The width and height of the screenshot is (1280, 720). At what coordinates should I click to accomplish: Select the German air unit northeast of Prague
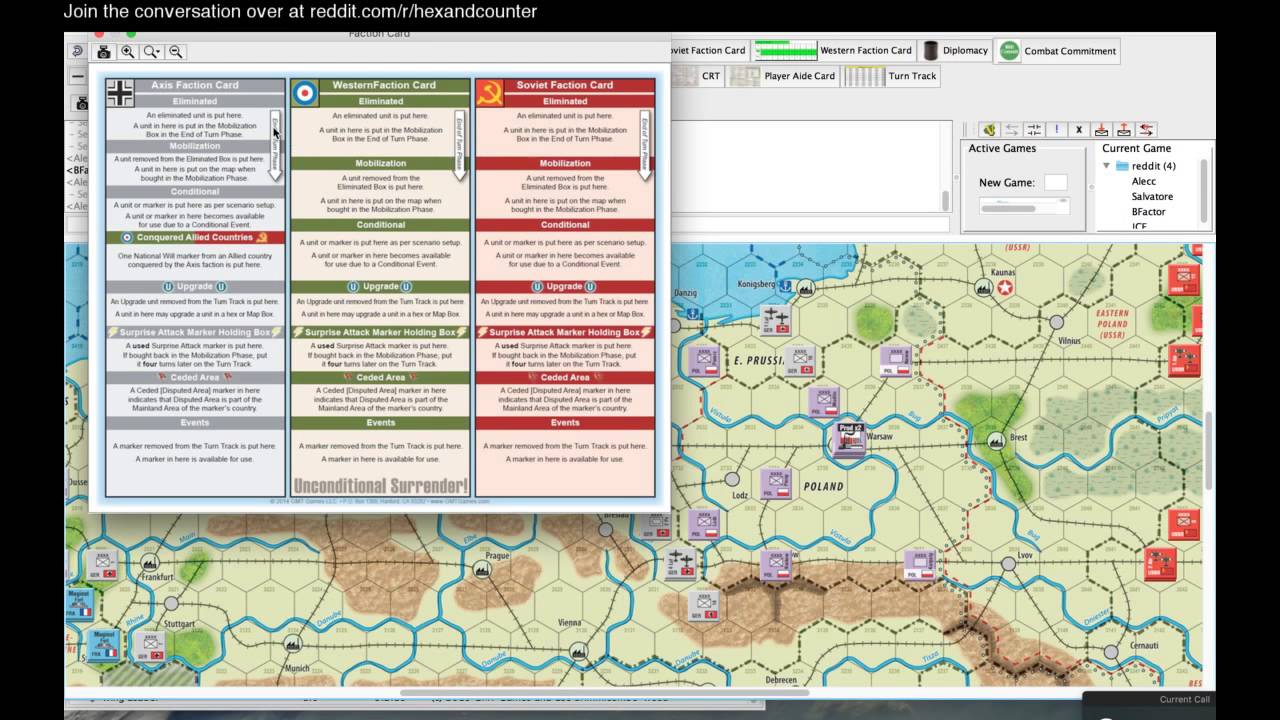(680, 564)
